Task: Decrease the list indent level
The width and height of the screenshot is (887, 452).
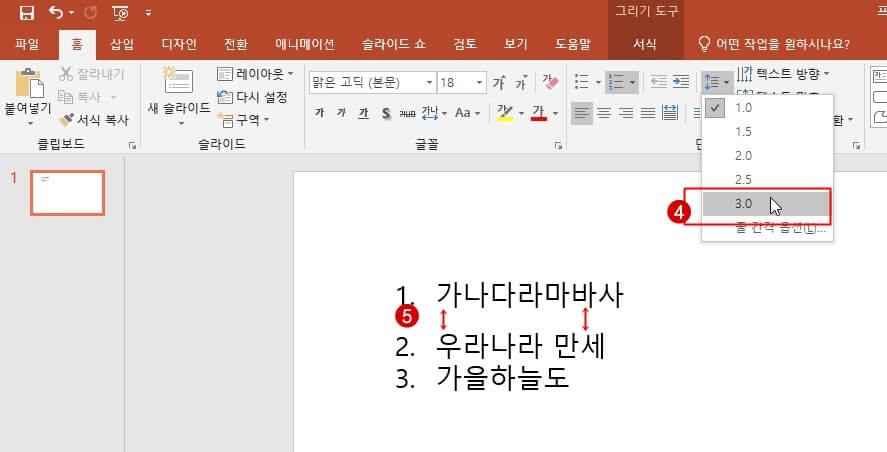Action: [x=658, y=83]
